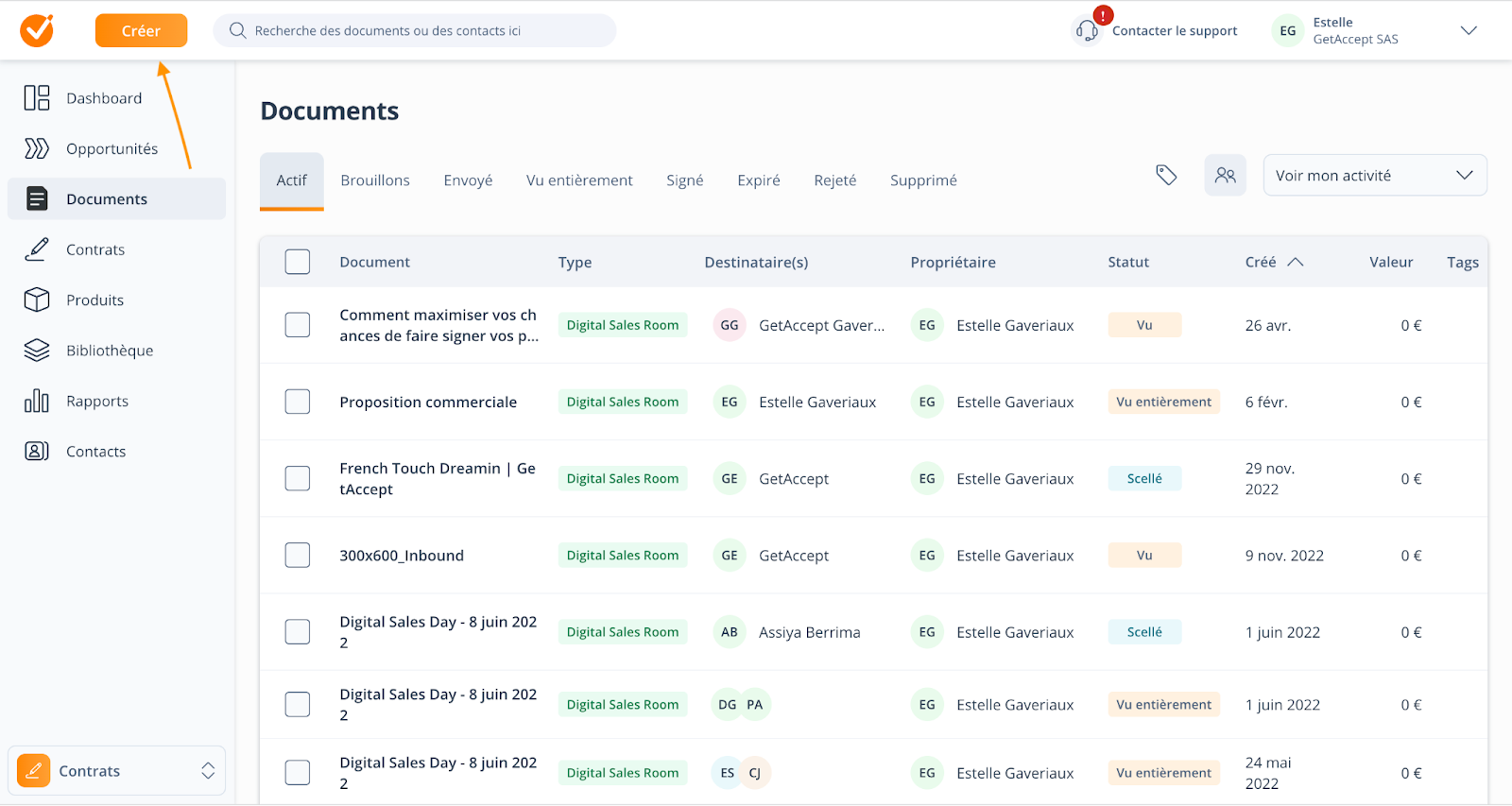Click recipient name 'Assiya Berrima'

point(810,632)
